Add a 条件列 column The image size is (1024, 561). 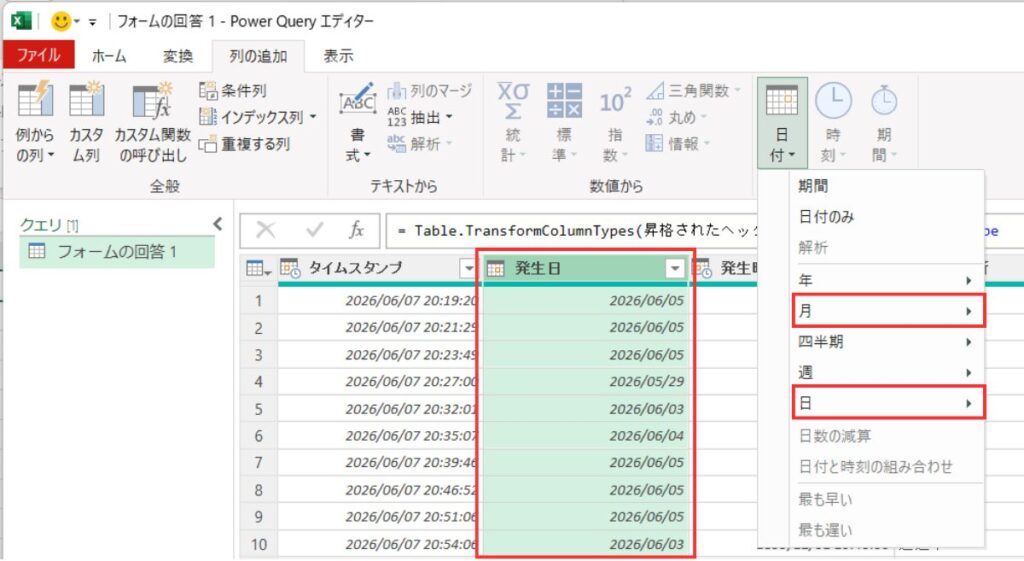tap(233, 90)
